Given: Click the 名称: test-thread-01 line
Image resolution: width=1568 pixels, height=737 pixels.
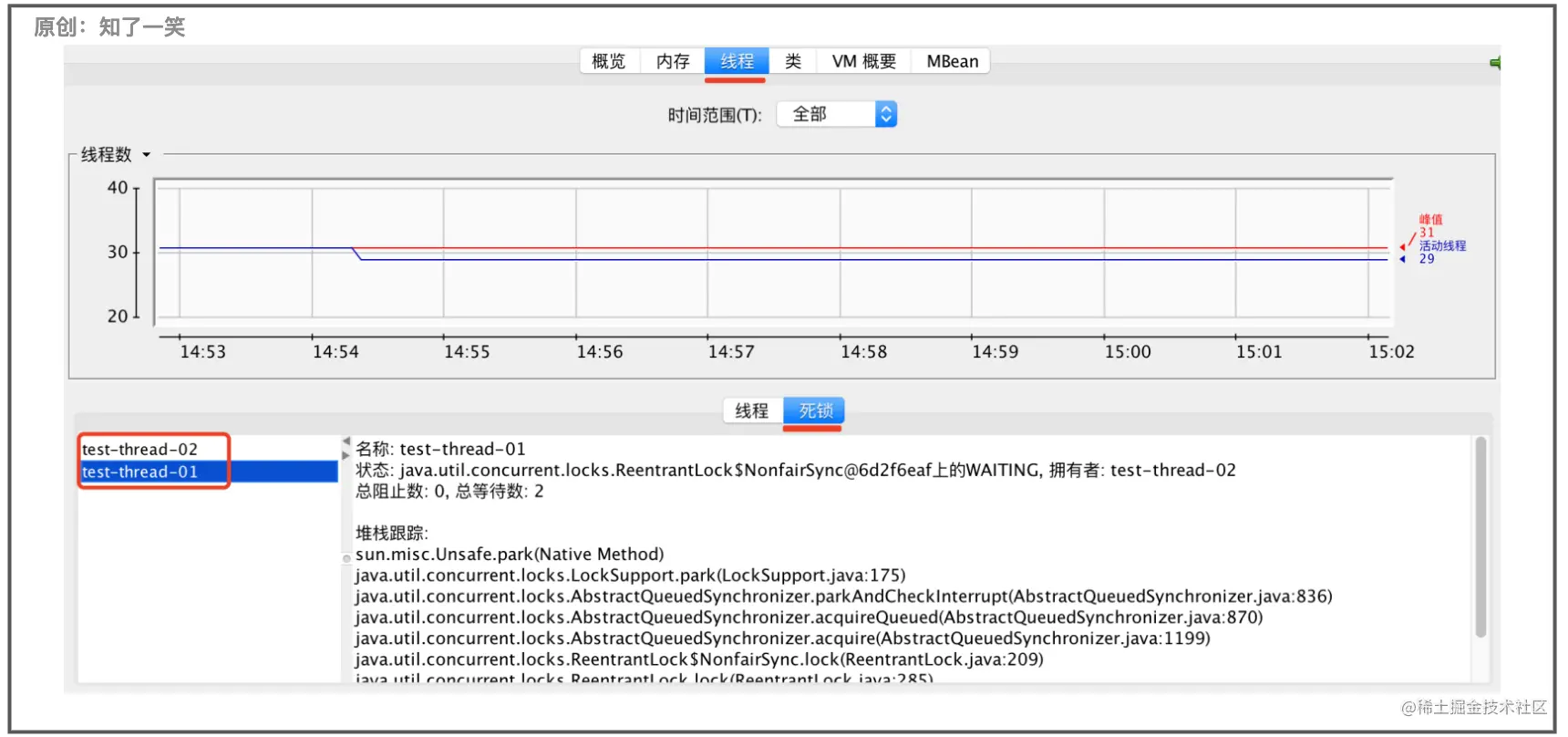Looking at the screenshot, I should coord(440,449).
